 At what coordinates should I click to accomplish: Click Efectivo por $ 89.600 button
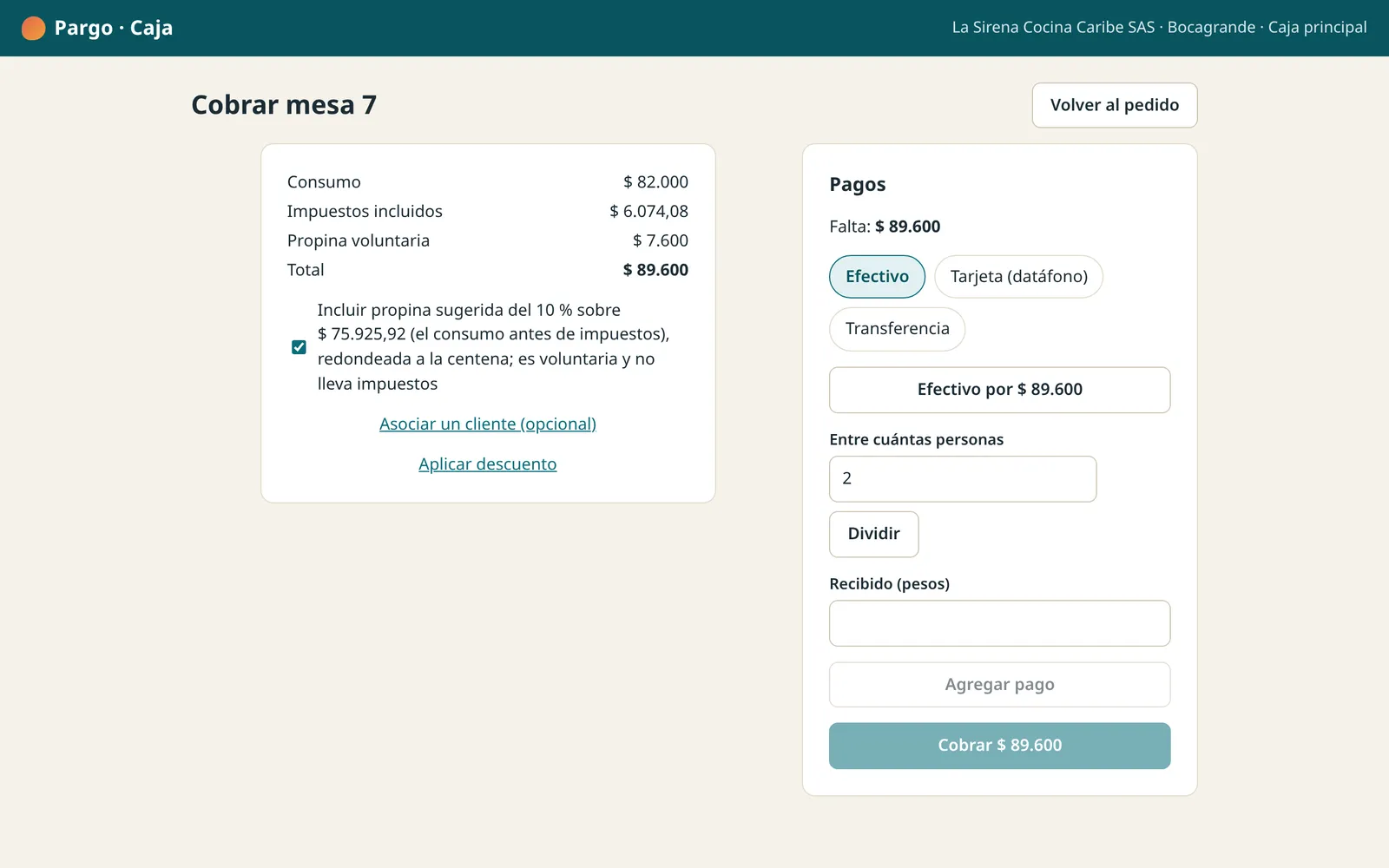(x=999, y=390)
